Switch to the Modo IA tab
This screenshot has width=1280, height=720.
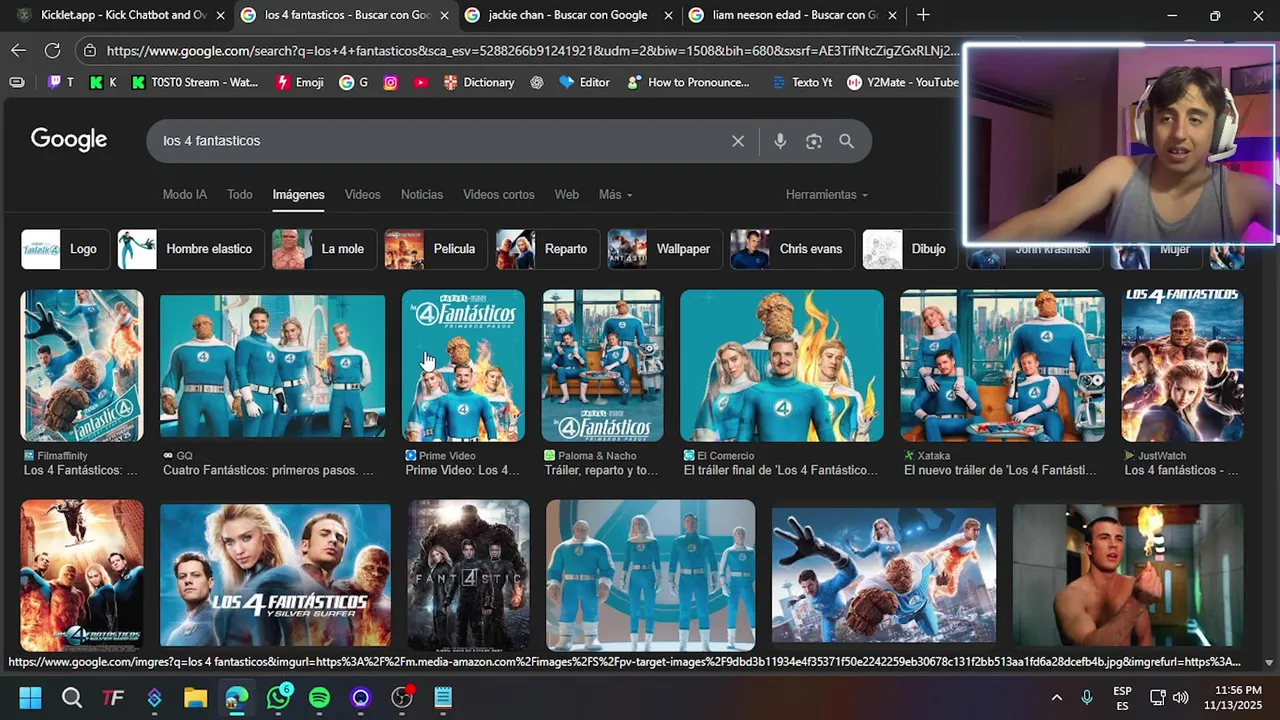185,194
